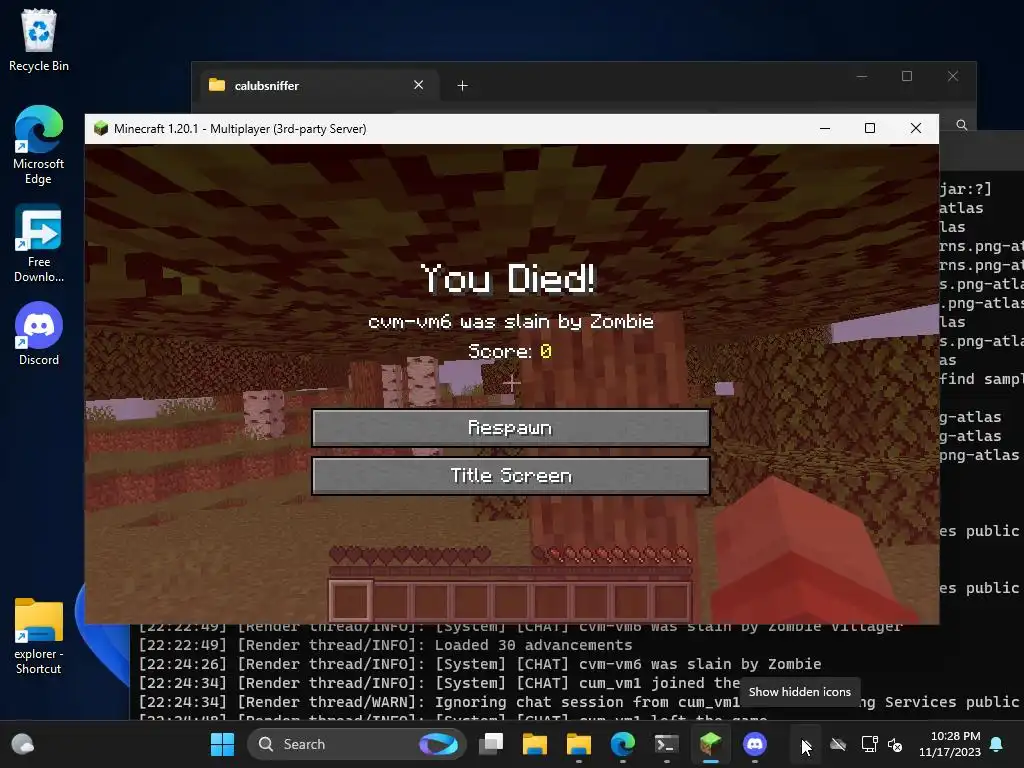Select the explorer - Shortcut desktop icon

tap(39, 637)
